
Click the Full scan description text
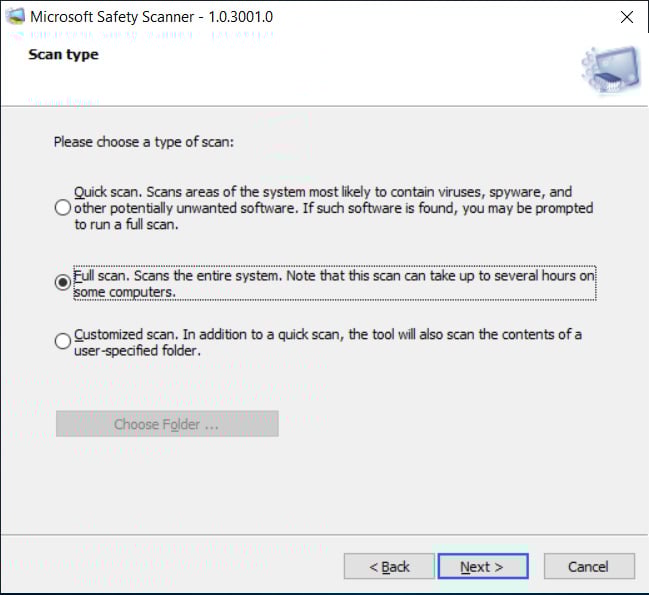click(x=334, y=283)
